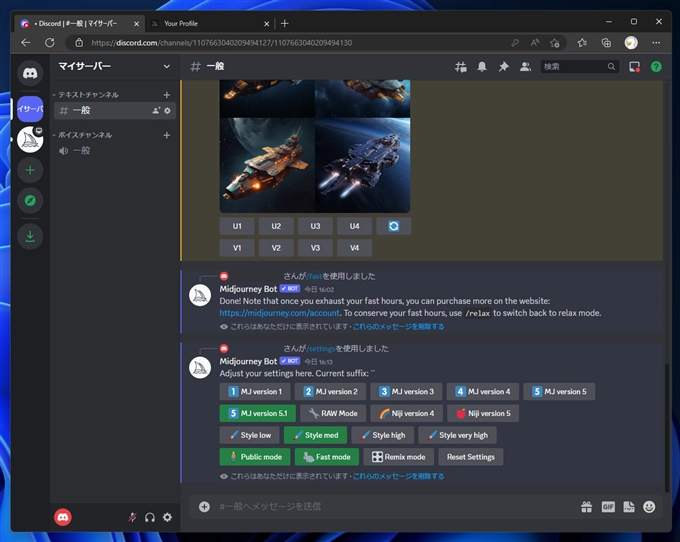This screenshot has width=680, height=542.
Task: Open the emoji picker
Action: (649, 506)
